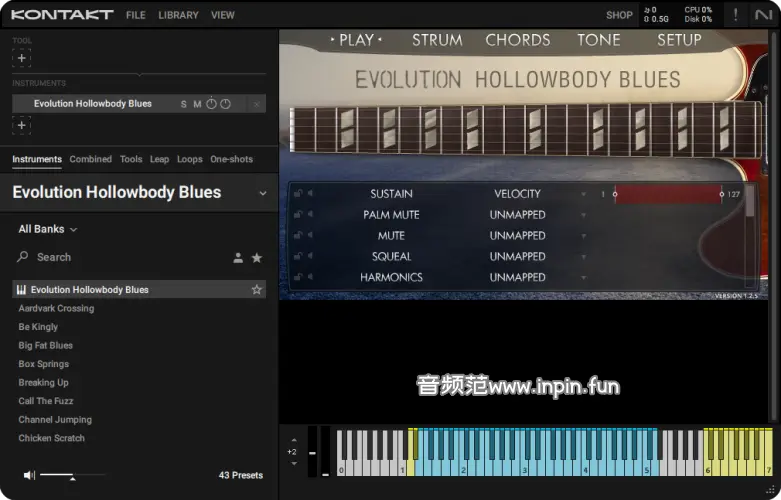The width and height of the screenshot is (781, 500).
Task: Favorite the Evolution Hollowbody Blues preset star
Action: pos(257,290)
